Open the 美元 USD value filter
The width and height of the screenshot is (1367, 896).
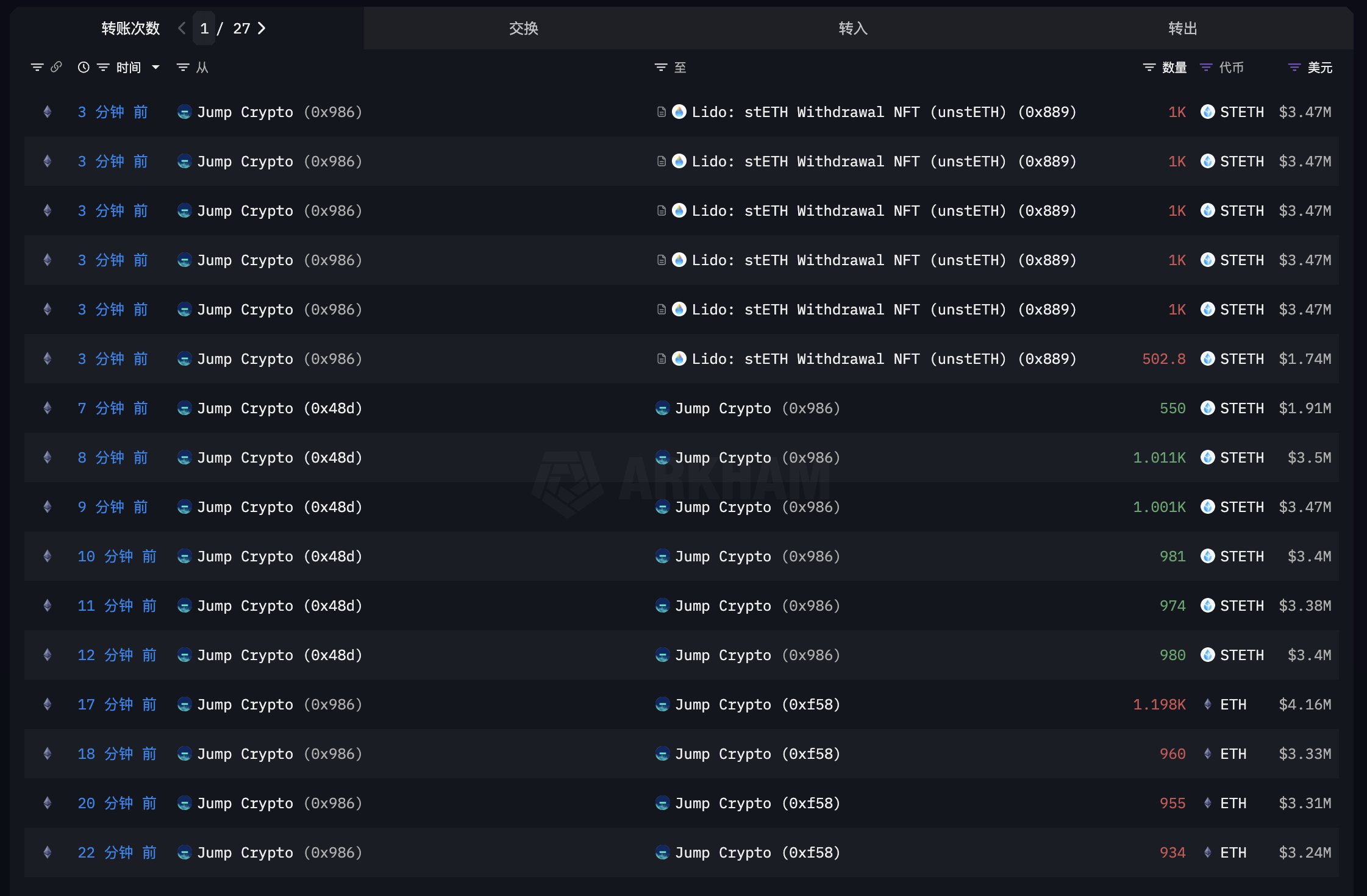1294,67
